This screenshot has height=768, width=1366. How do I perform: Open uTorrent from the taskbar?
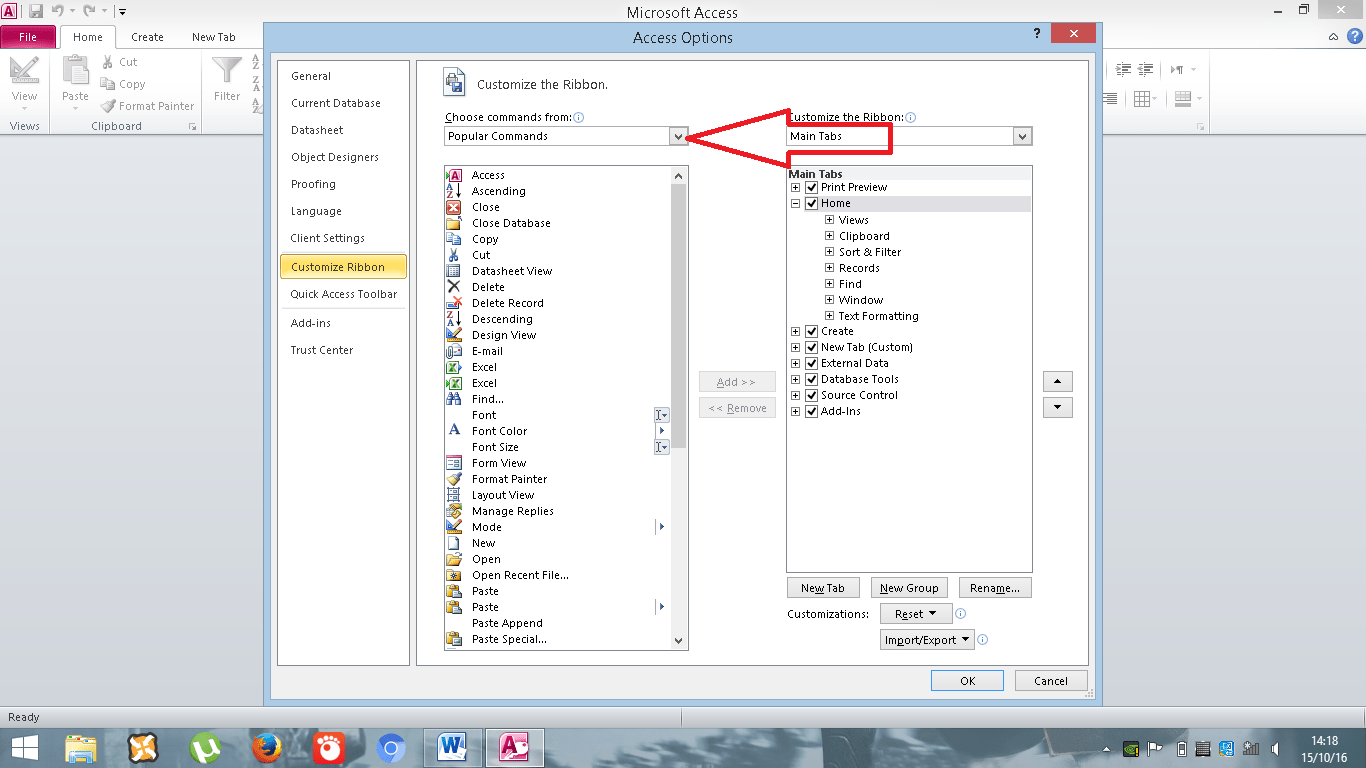pos(205,747)
